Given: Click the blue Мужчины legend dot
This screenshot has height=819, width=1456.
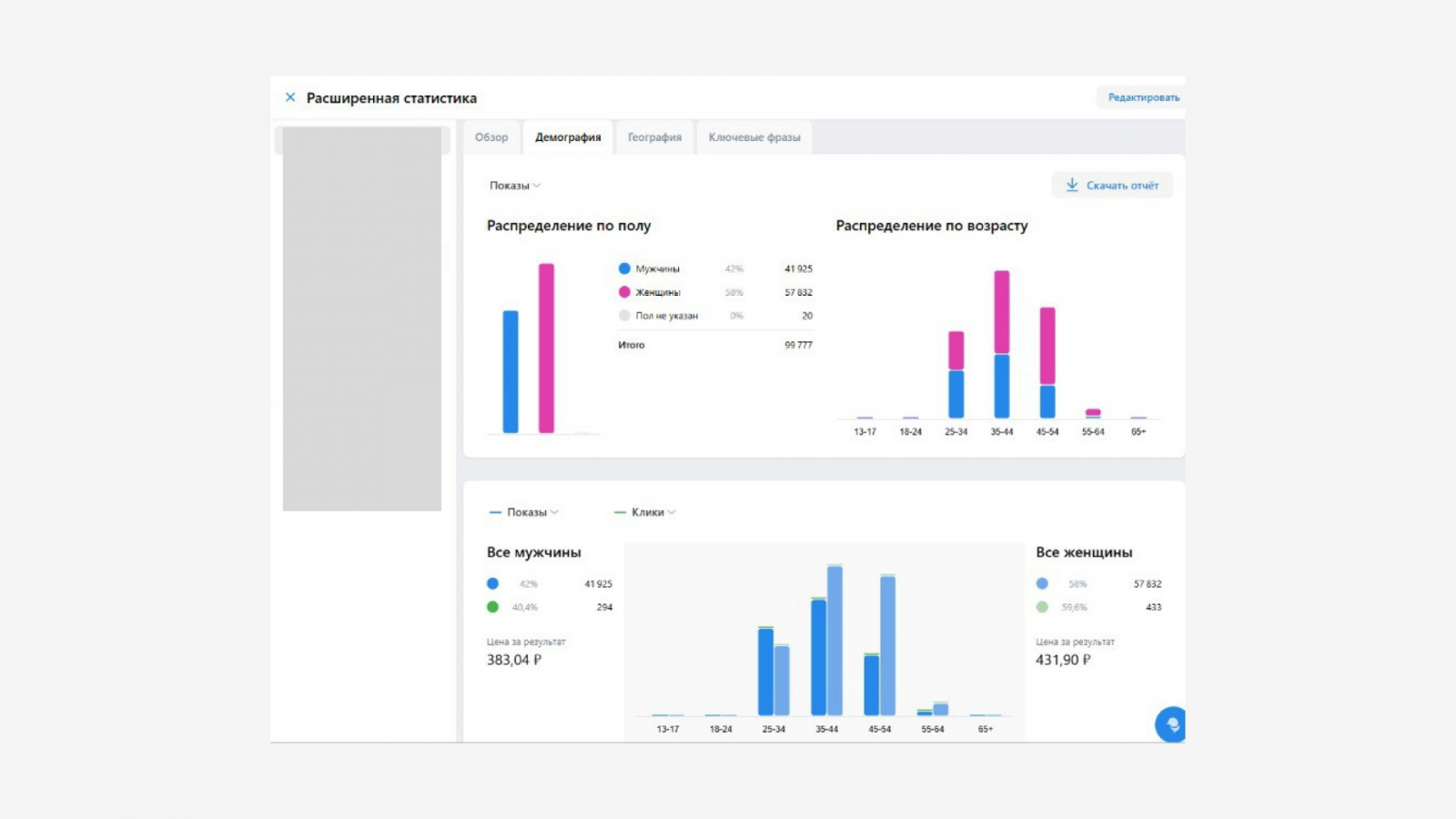Looking at the screenshot, I should point(624,268).
